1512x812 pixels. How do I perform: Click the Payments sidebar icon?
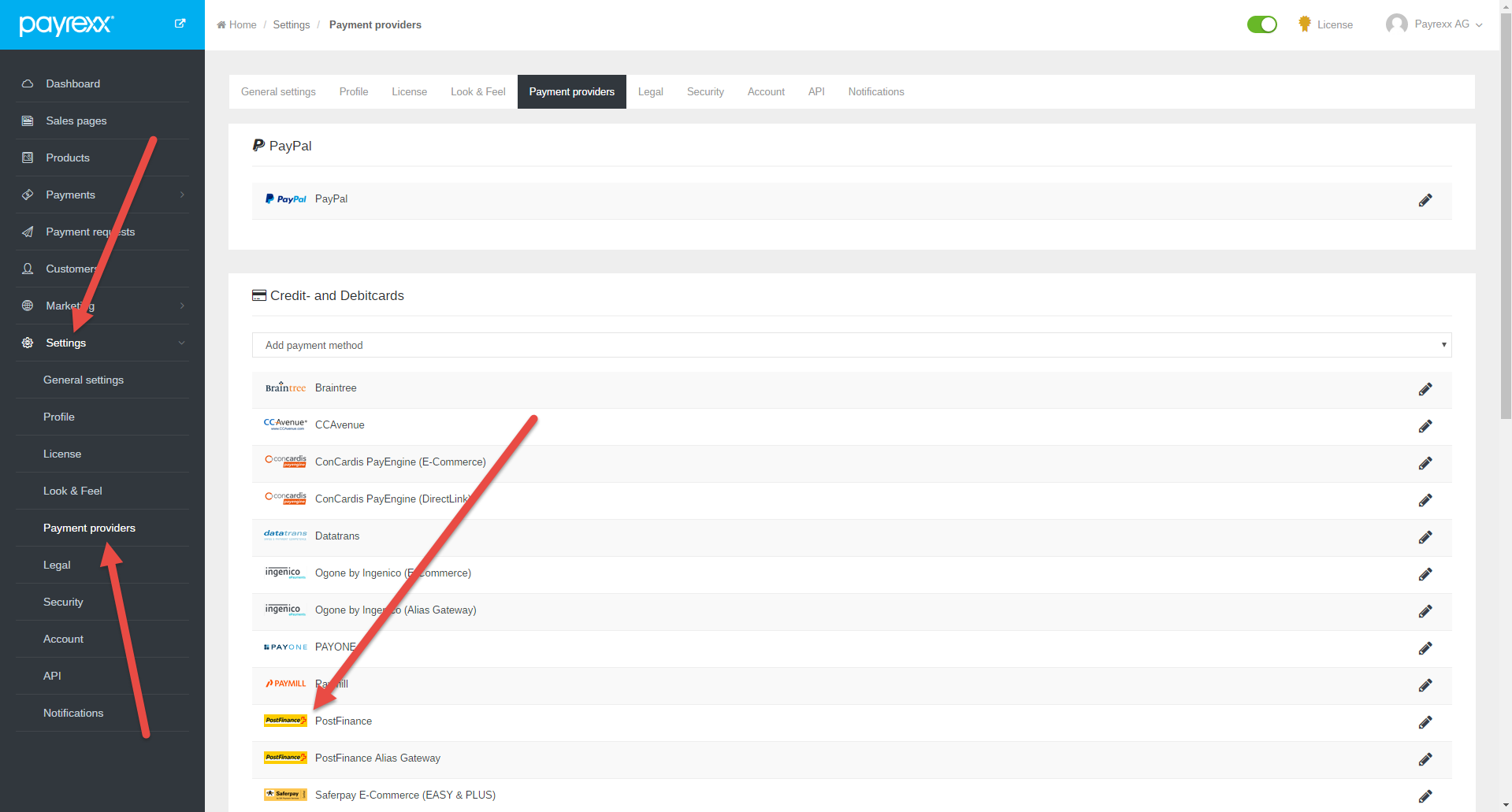[28, 195]
